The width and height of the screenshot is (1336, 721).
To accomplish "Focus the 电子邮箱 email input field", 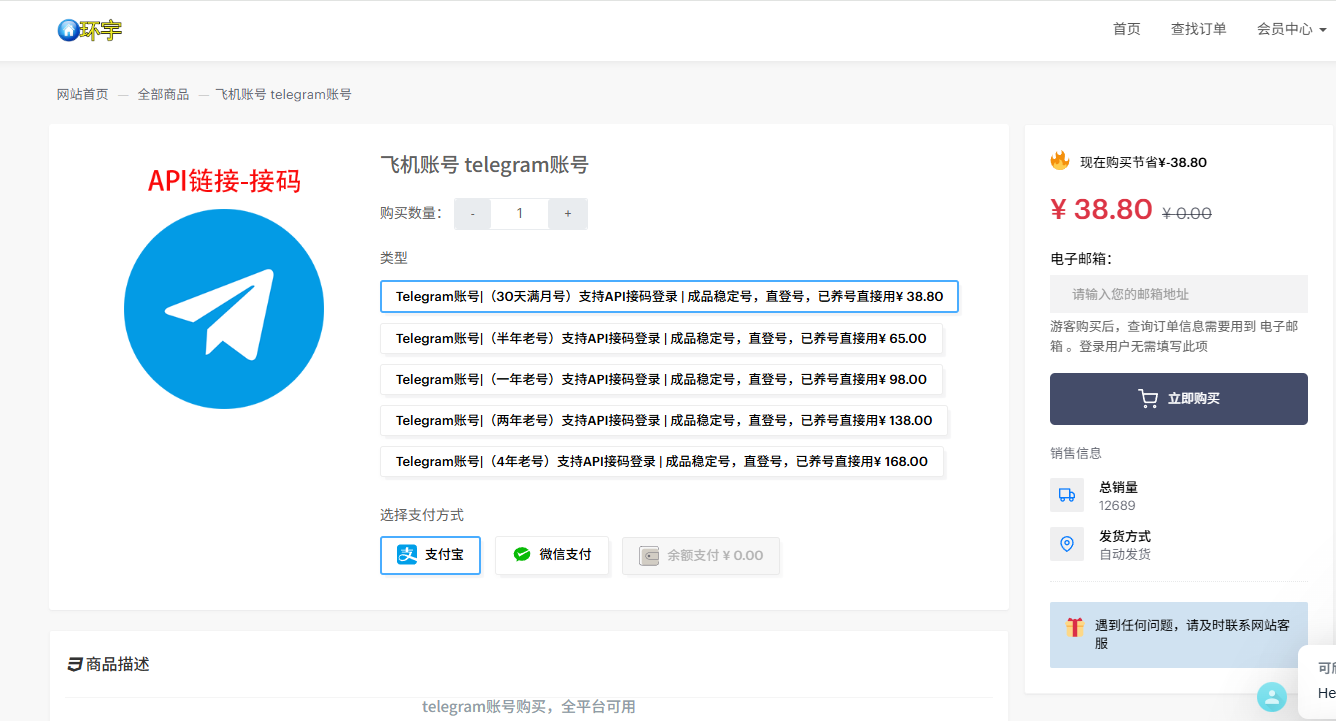I will click(x=1179, y=294).
